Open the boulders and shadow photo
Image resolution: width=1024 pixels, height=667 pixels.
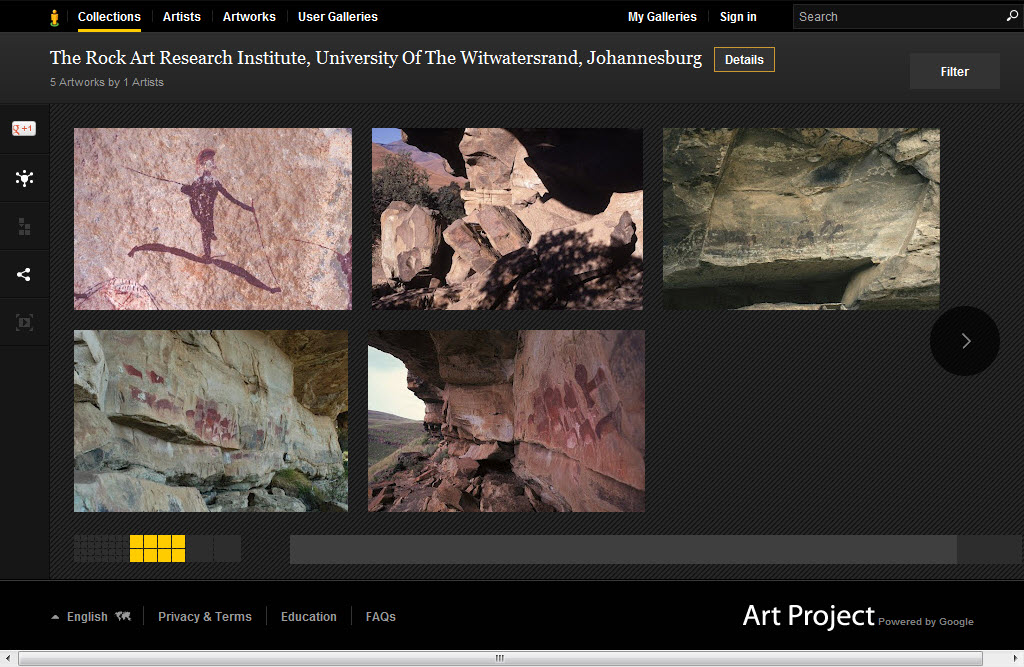pyautogui.click(x=507, y=219)
